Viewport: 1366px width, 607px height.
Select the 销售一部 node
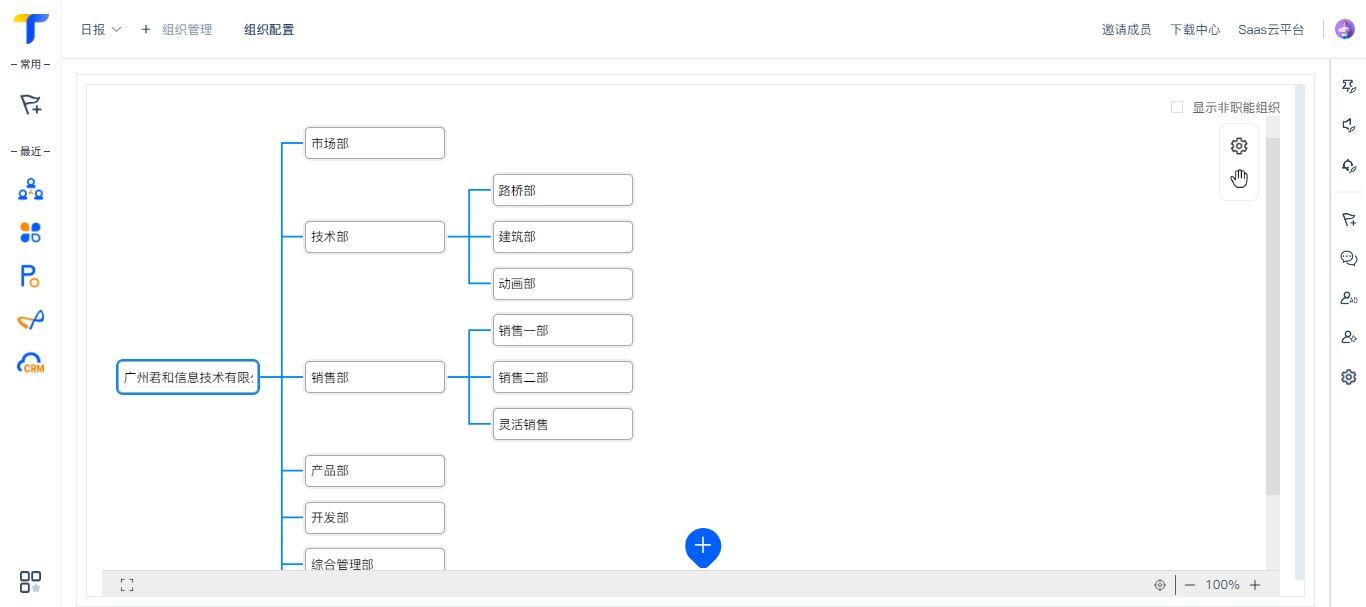(563, 330)
